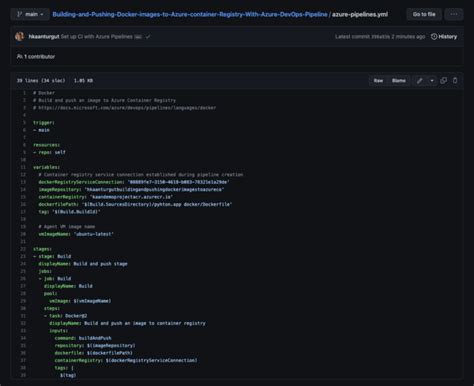Select line number 1

[24, 93]
